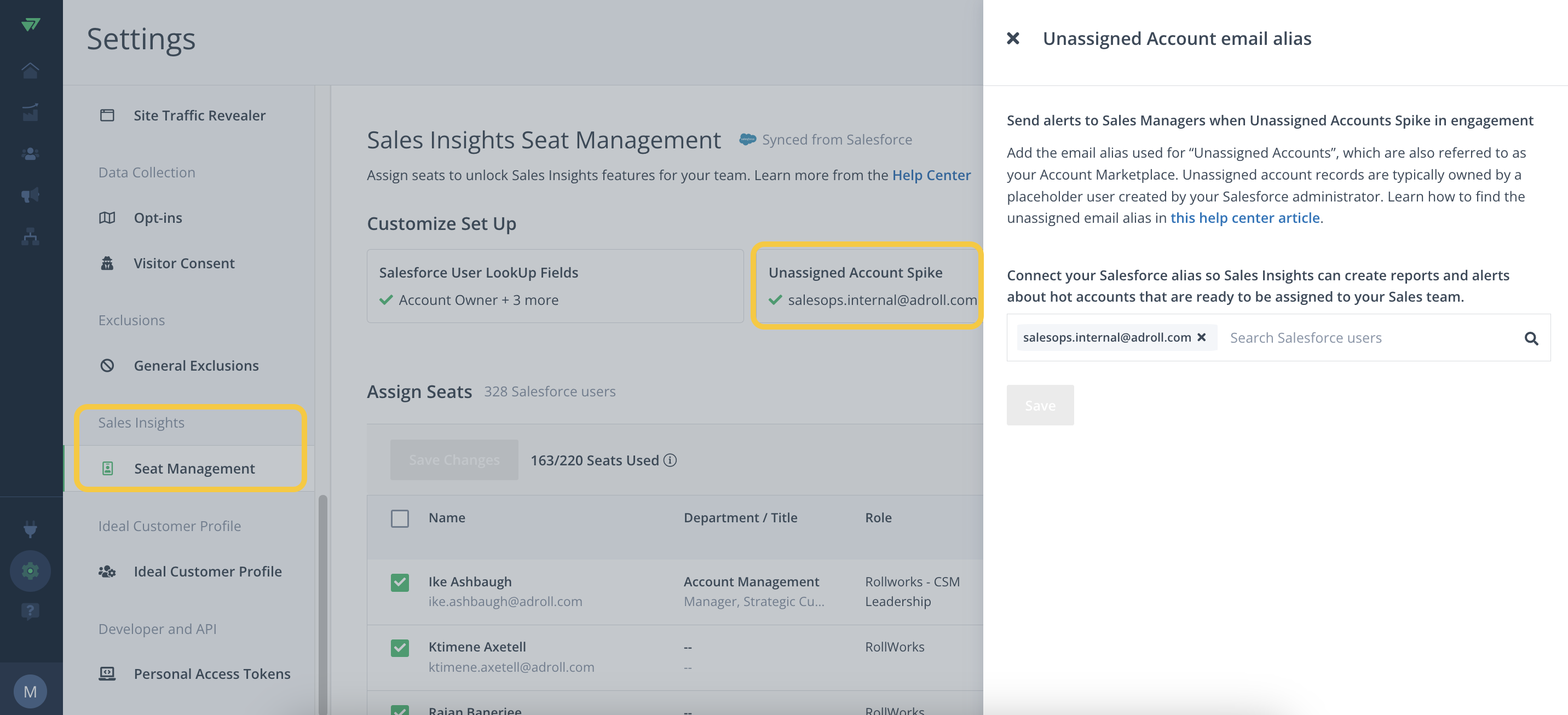The image size is (1568, 715).
Task: Click the Ktimene Axetell name
Action: tap(477, 646)
